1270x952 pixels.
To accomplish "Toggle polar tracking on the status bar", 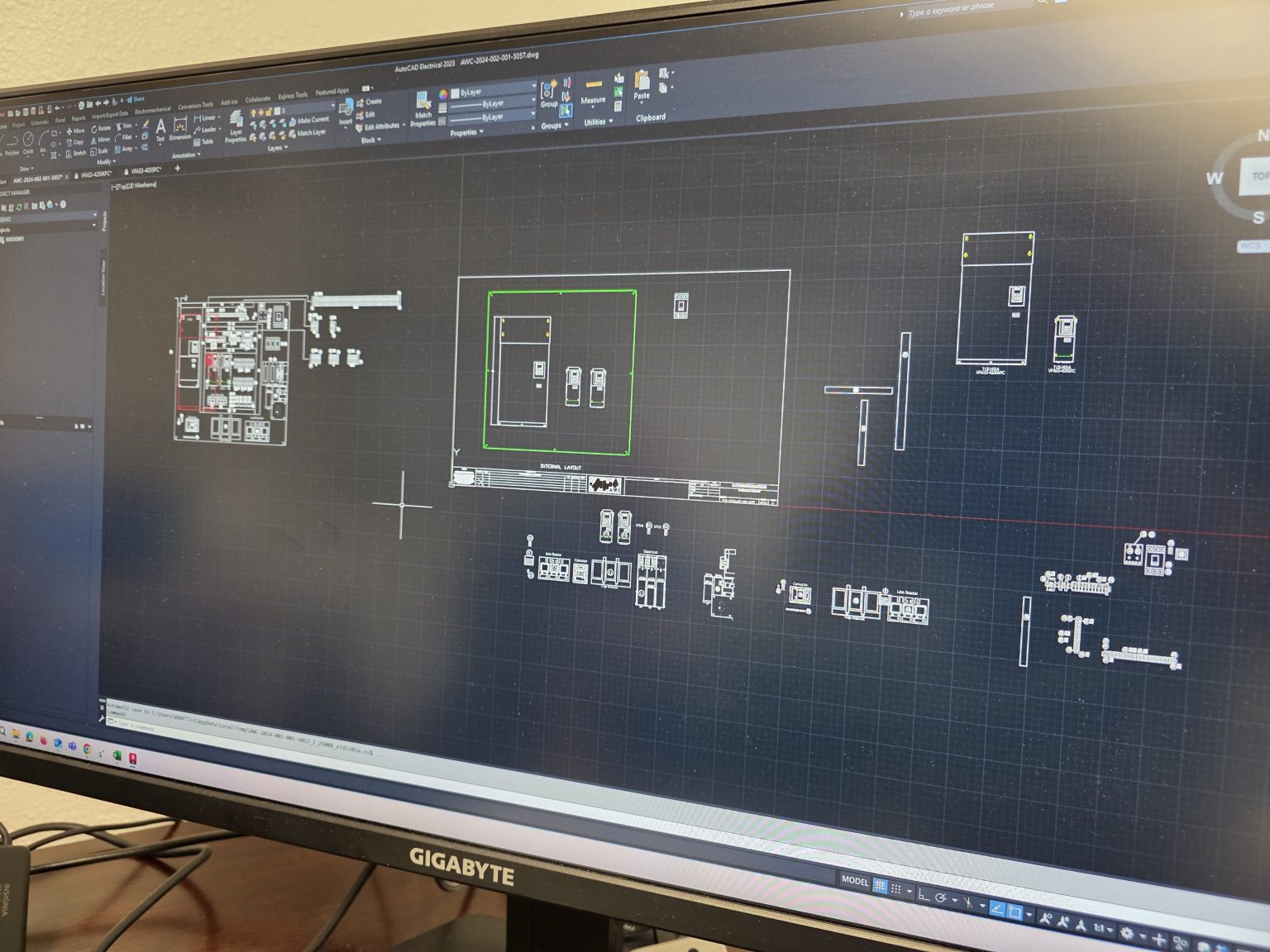I will 941,898.
